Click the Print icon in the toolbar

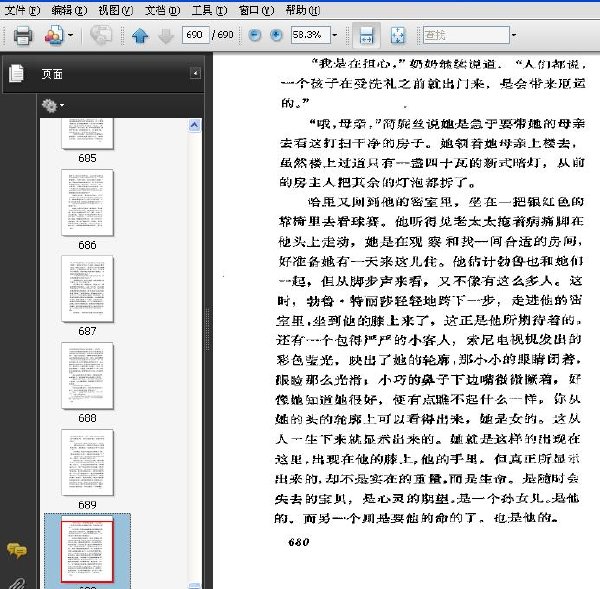(x=23, y=35)
